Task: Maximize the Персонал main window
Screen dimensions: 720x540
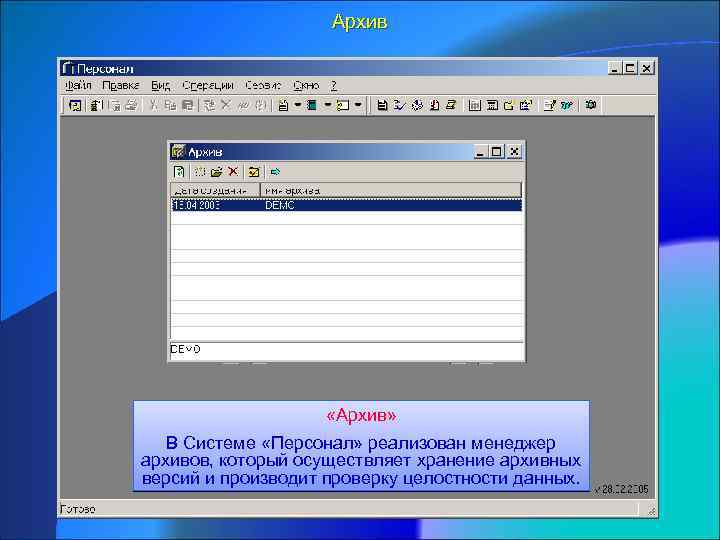Action: click(630, 68)
